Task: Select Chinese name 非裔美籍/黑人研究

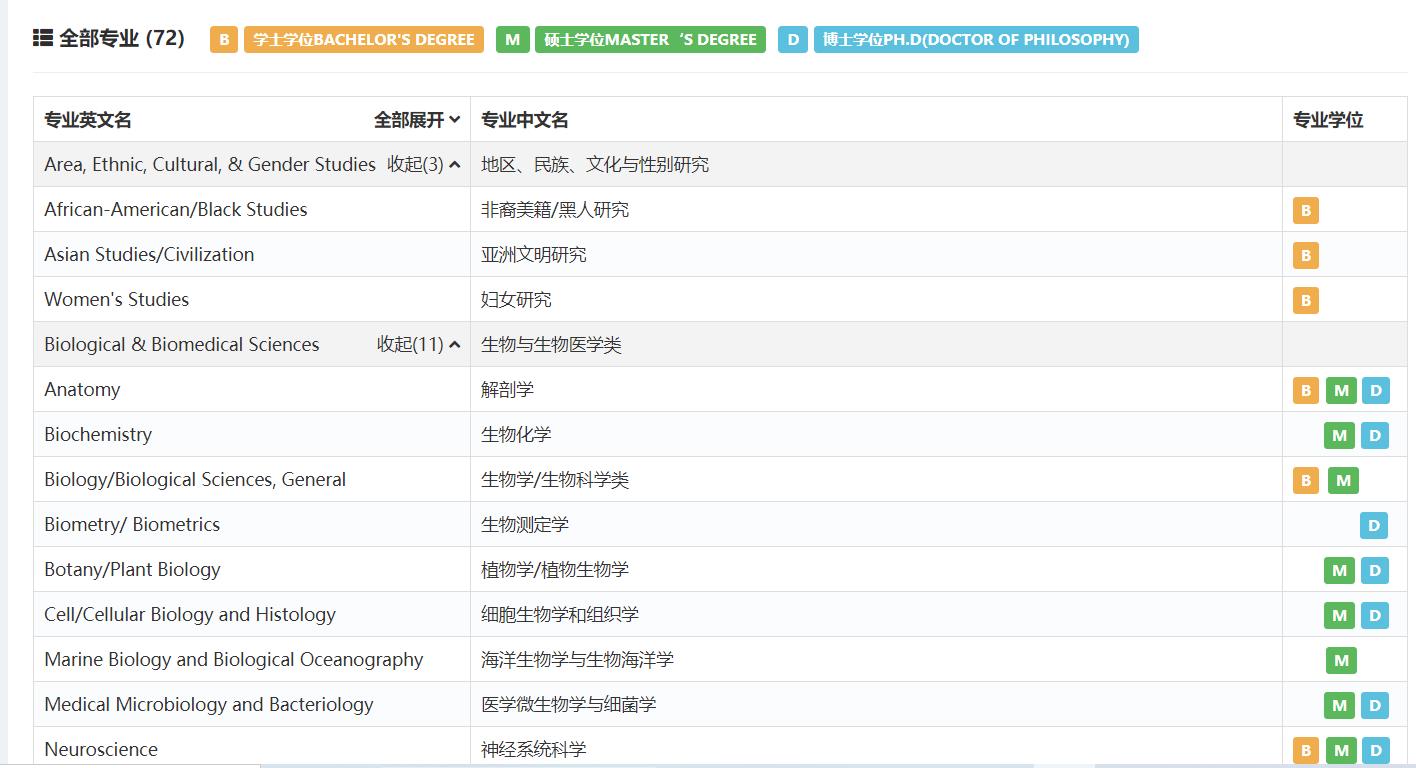Action: tap(555, 210)
